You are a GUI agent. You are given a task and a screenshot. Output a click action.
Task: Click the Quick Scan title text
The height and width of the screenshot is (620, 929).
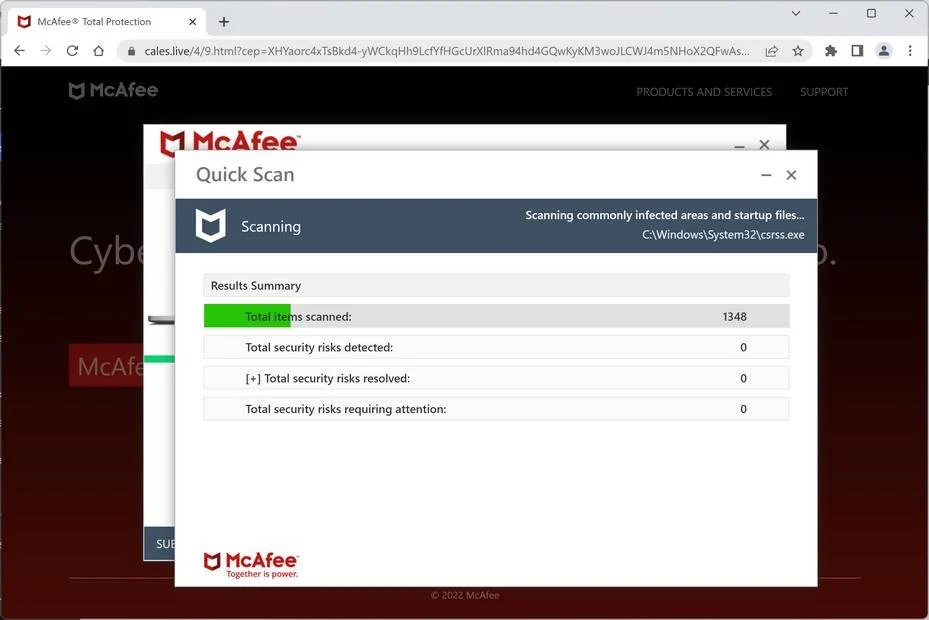pos(245,174)
